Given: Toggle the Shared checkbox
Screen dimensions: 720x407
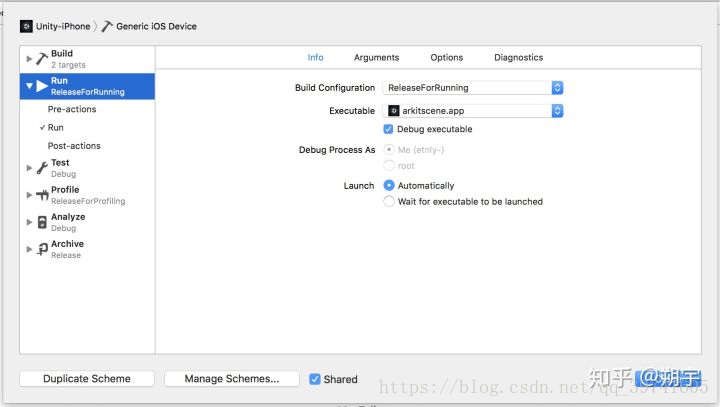Looking at the screenshot, I should point(315,379).
